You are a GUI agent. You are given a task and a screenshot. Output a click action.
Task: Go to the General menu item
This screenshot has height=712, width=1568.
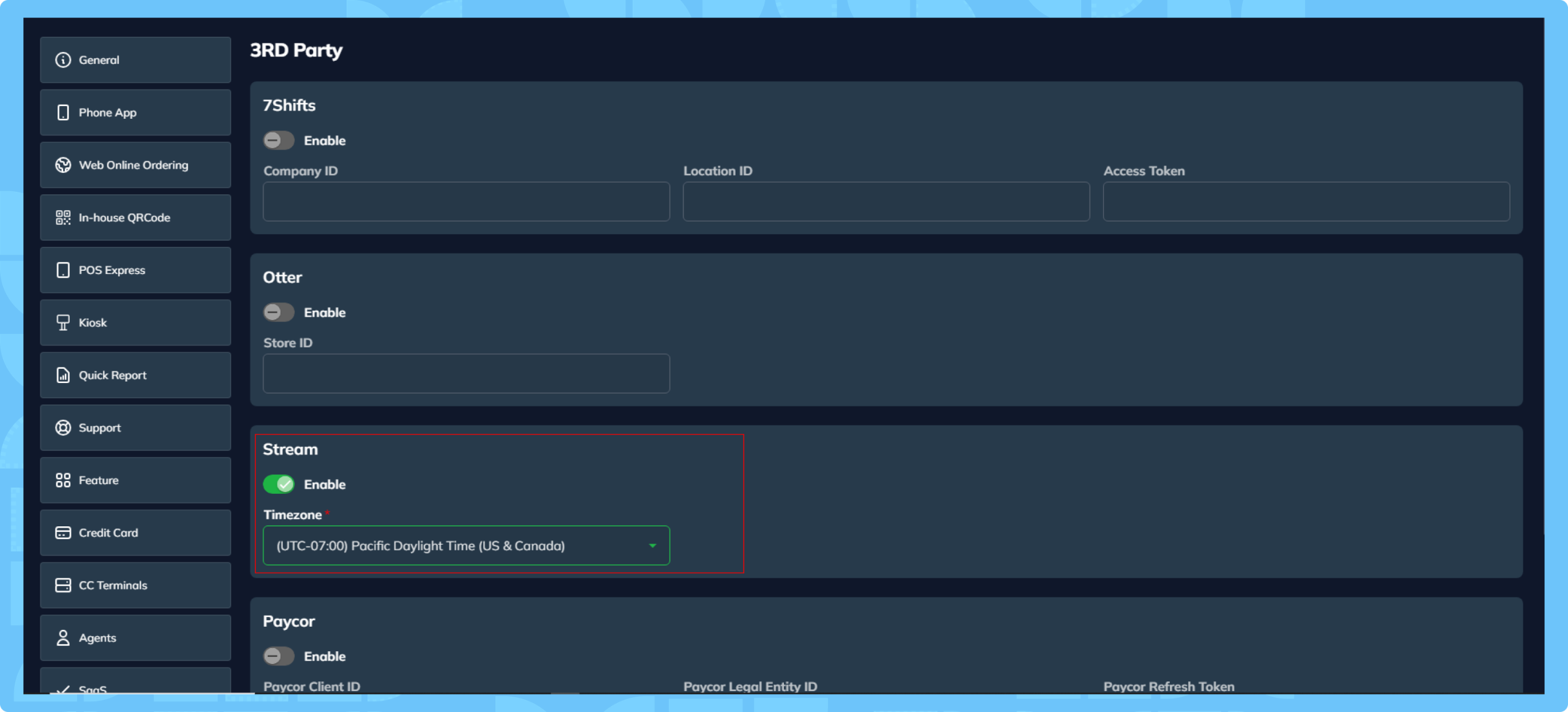tap(135, 60)
